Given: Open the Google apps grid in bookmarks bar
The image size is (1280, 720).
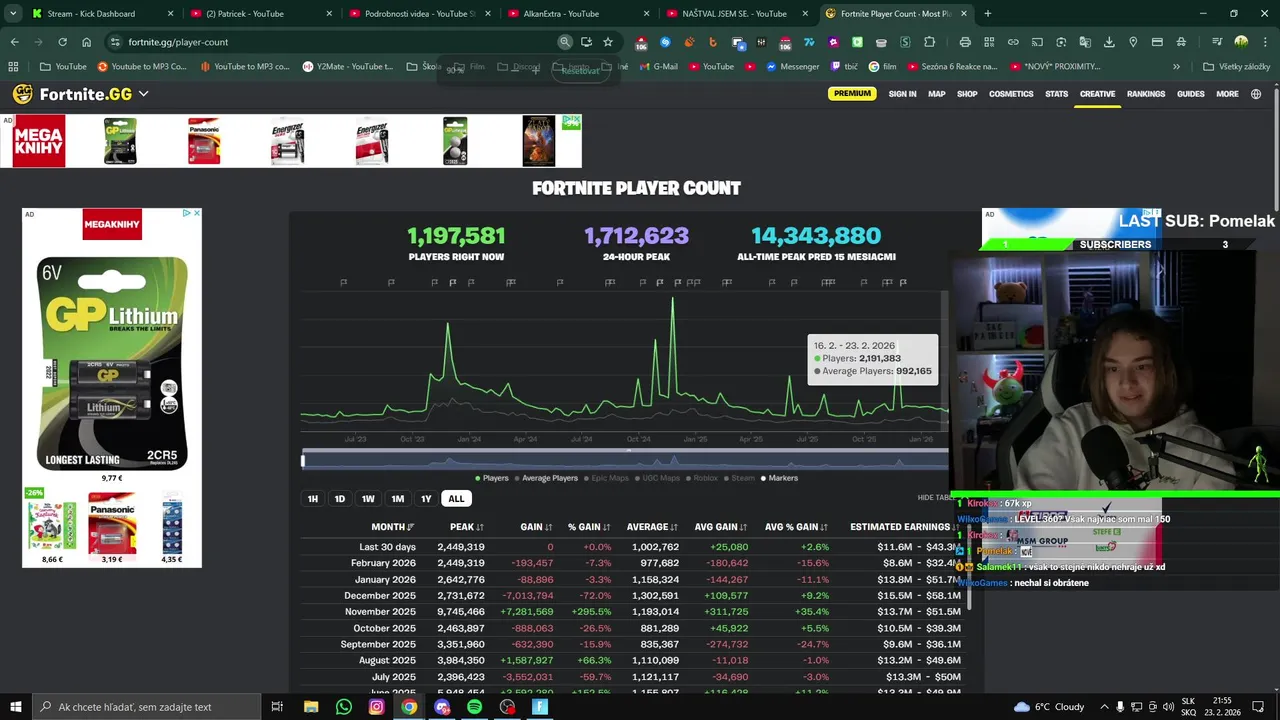Looking at the screenshot, I should click(x=13, y=67).
